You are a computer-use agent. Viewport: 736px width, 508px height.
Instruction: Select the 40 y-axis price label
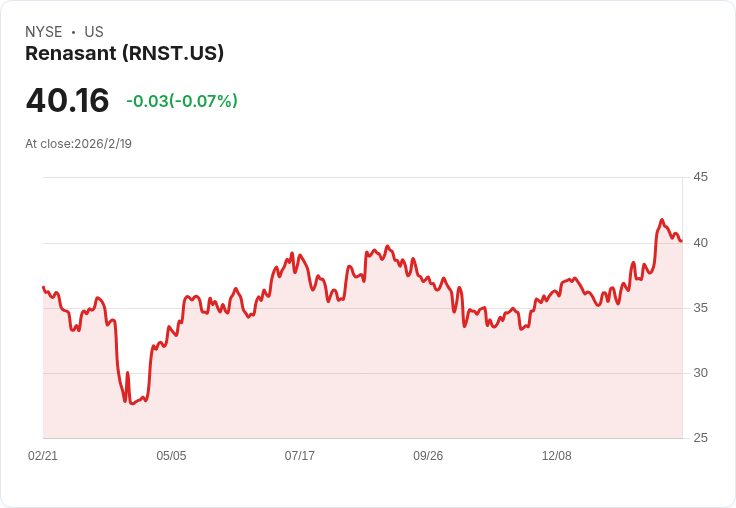click(701, 242)
